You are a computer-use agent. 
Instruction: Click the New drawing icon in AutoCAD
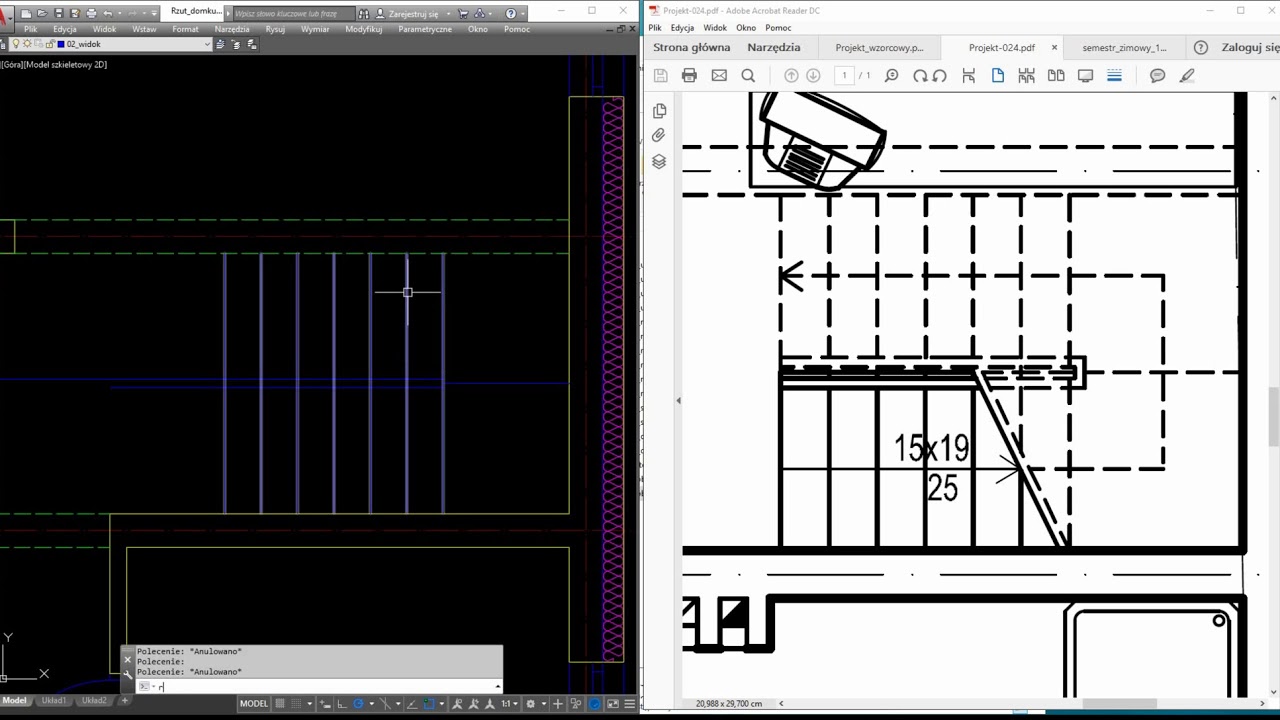(26, 13)
